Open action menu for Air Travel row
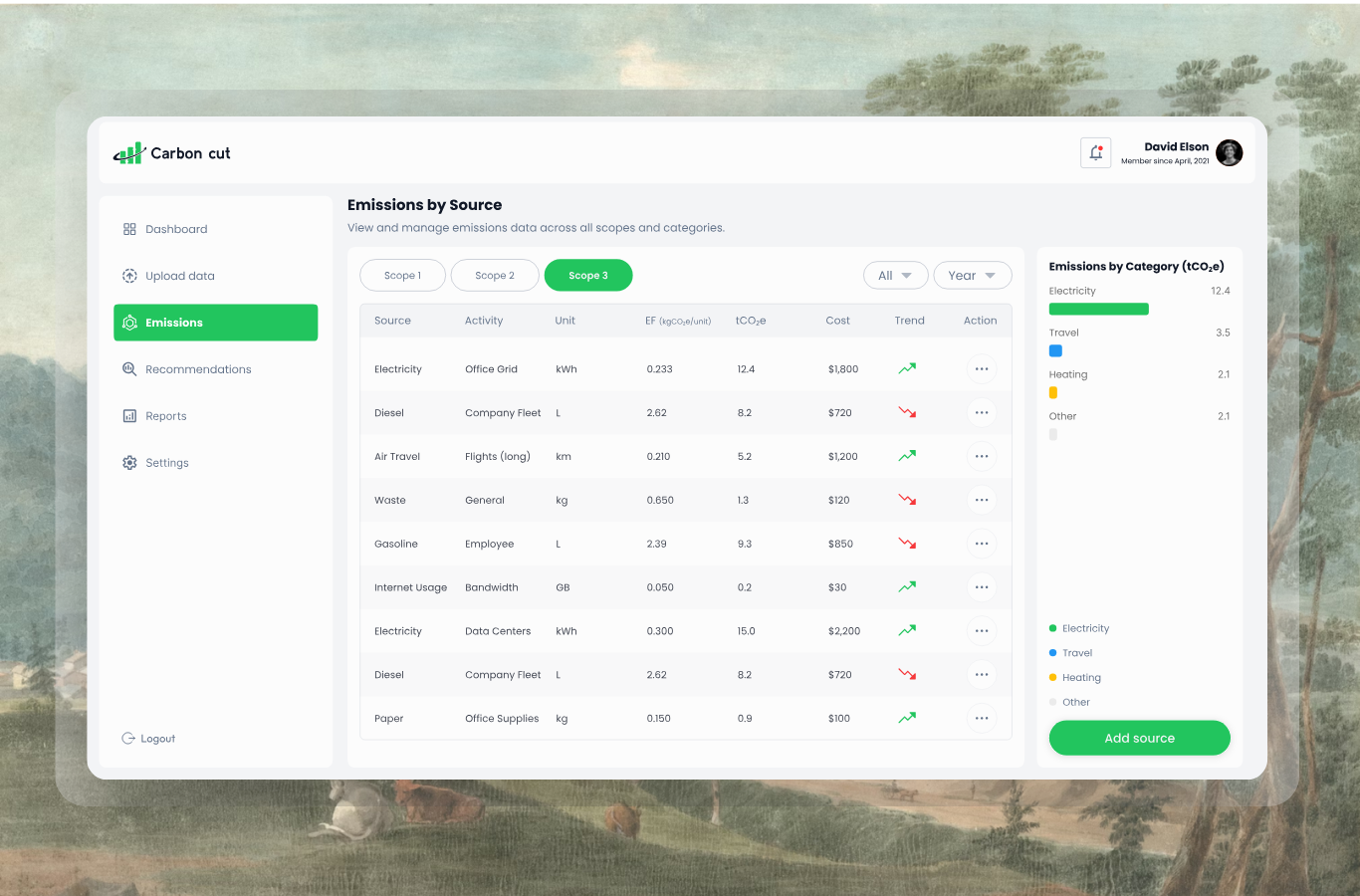Viewport: 1360px width, 896px height. 982,456
